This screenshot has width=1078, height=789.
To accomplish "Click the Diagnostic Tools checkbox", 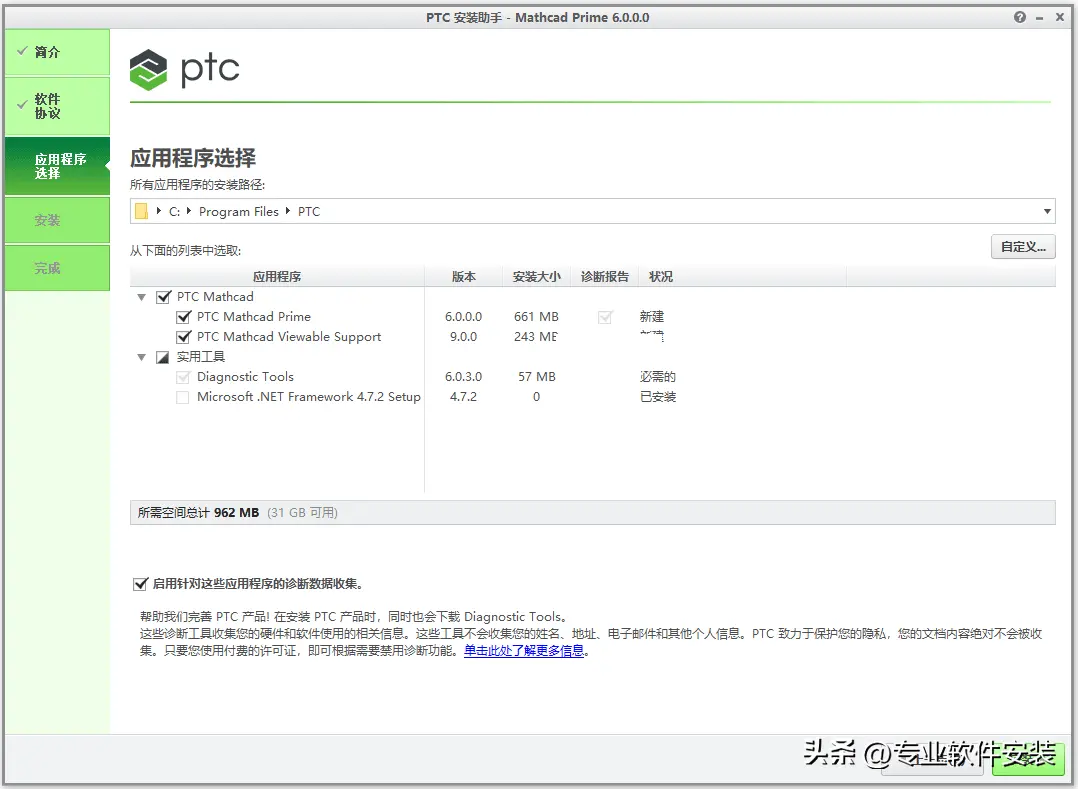I will tap(183, 377).
